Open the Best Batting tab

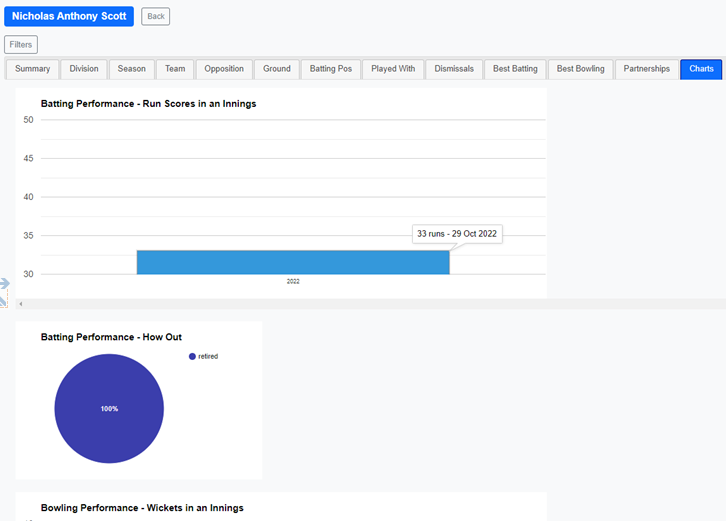pyautogui.click(x=515, y=69)
